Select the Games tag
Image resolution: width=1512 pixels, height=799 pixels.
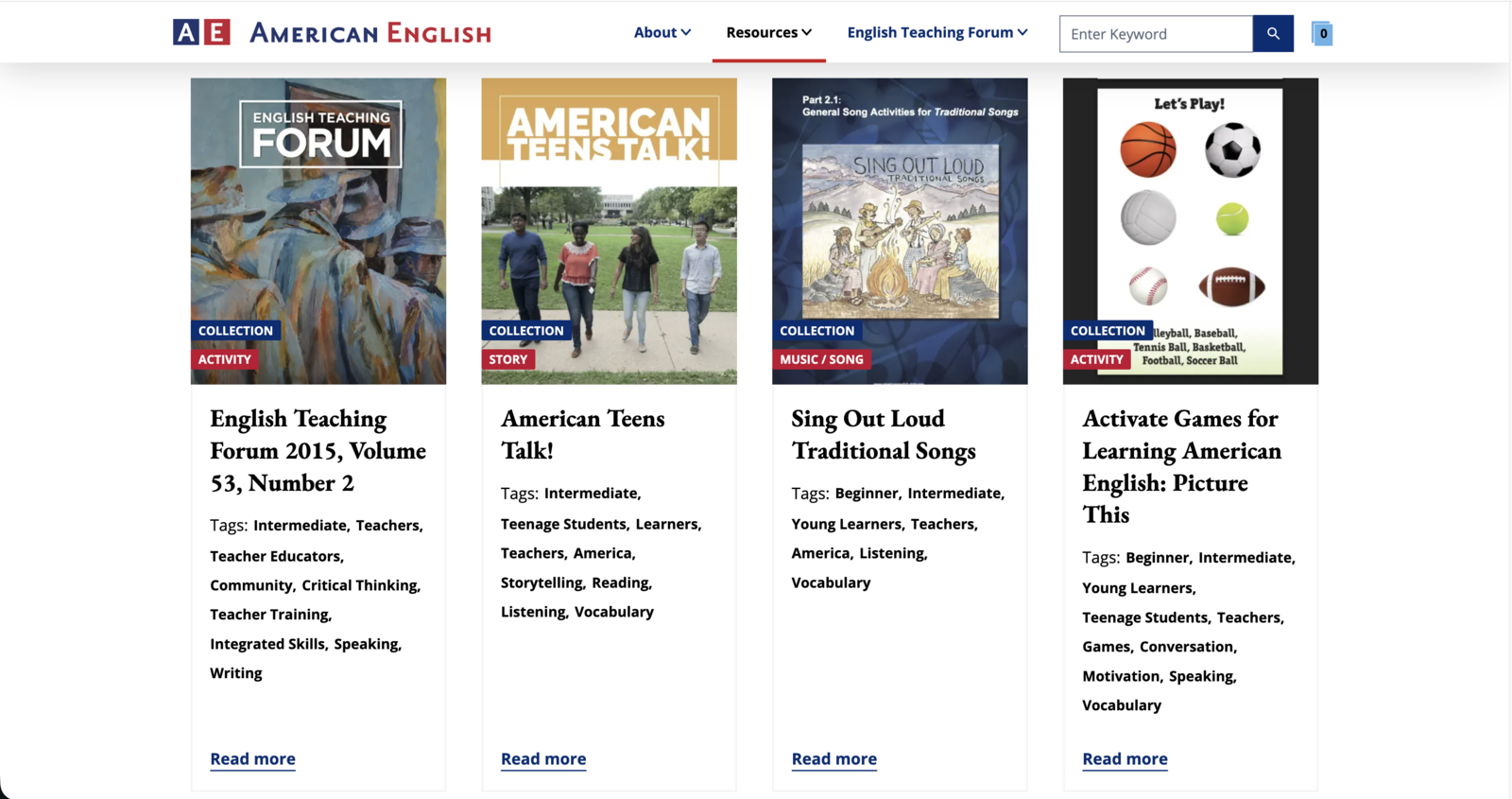point(1106,647)
